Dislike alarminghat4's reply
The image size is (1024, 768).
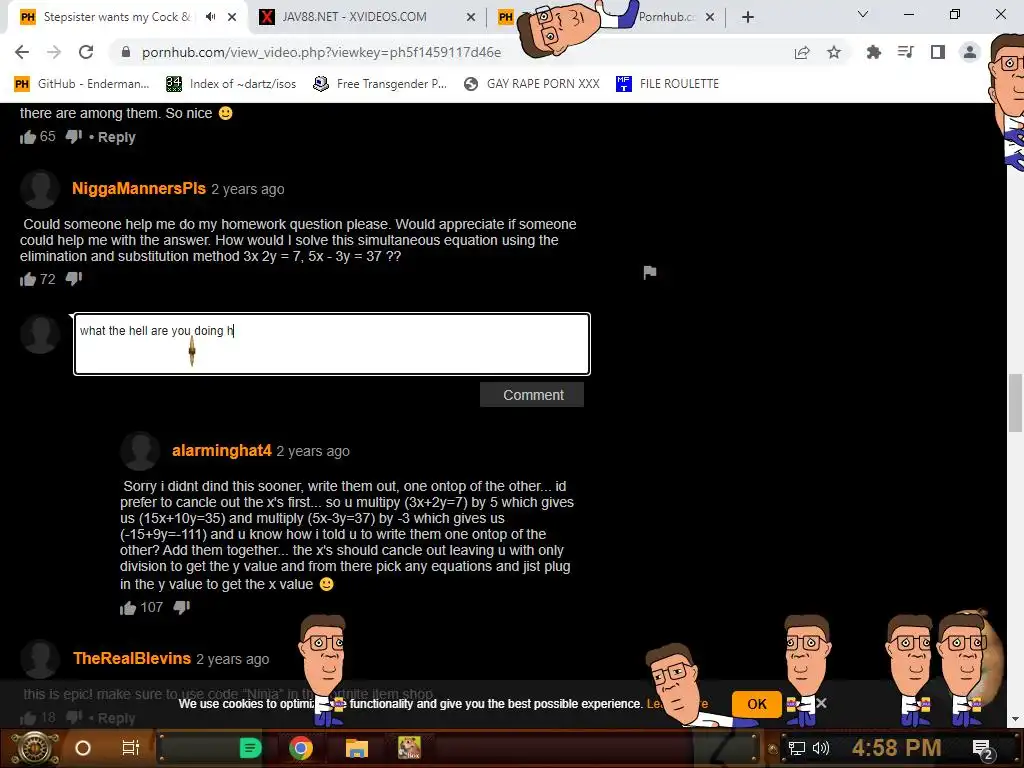click(182, 607)
